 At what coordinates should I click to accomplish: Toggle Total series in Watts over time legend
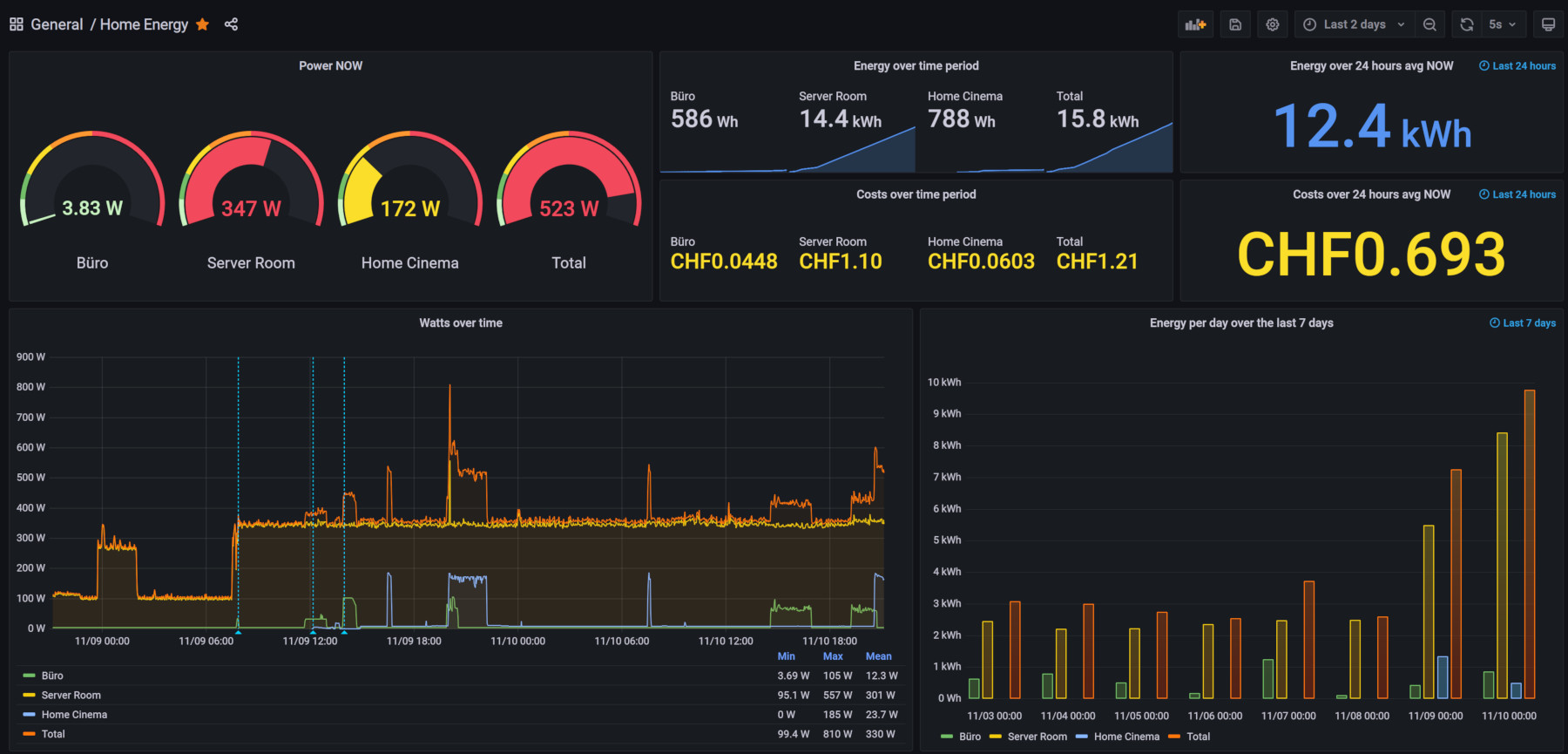coord(53,734)
